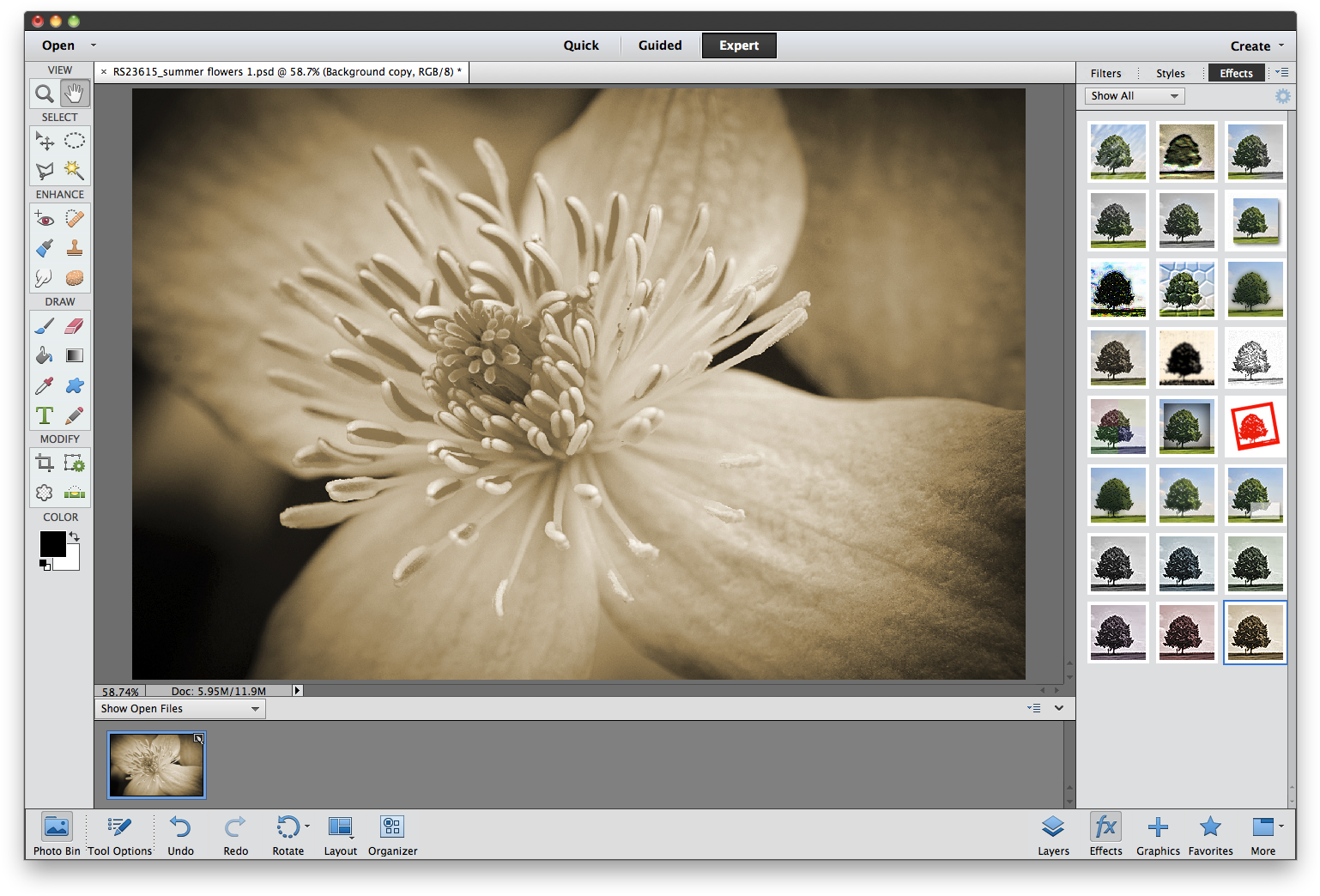
Task: Activate the Lasso tool
Action: point(44,170)
